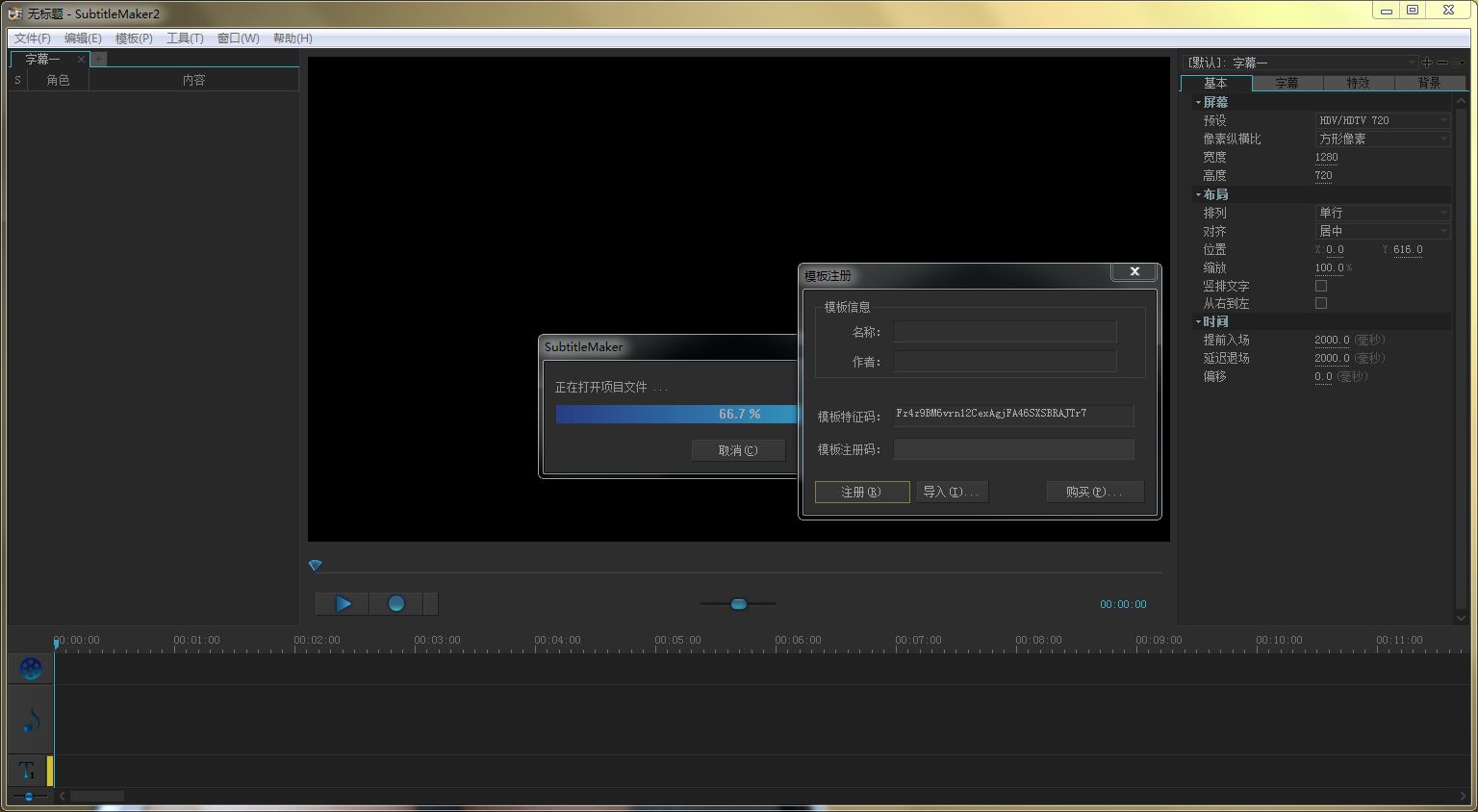Viewport: 1478px width, 812px height.
Task: Open the 工具(T) menu
Action: (x=185, y=38)
